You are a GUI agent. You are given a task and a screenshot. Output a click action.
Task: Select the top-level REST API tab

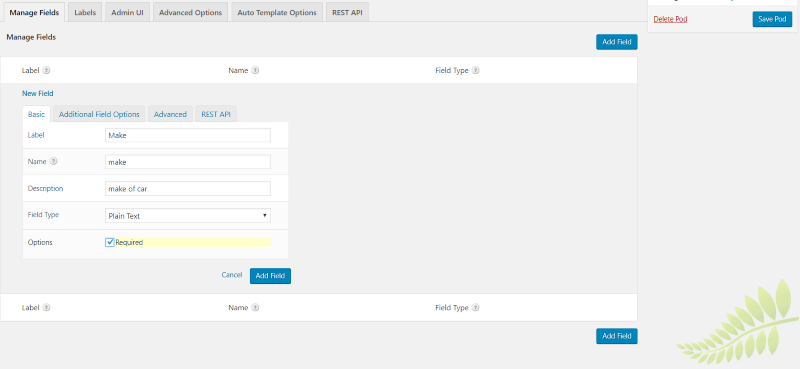pyautogui.click(x=347, y=12)
